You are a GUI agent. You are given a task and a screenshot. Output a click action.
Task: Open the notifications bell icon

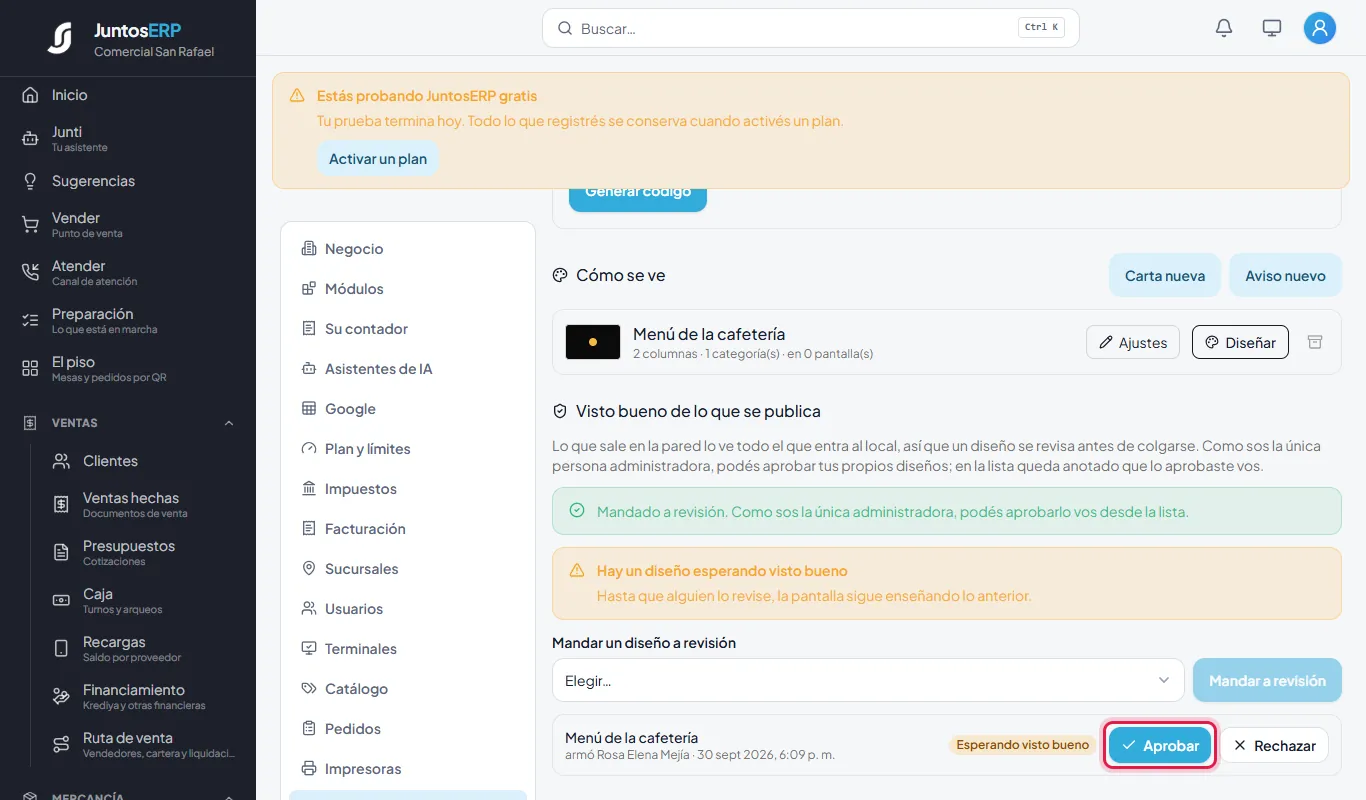1224,28
